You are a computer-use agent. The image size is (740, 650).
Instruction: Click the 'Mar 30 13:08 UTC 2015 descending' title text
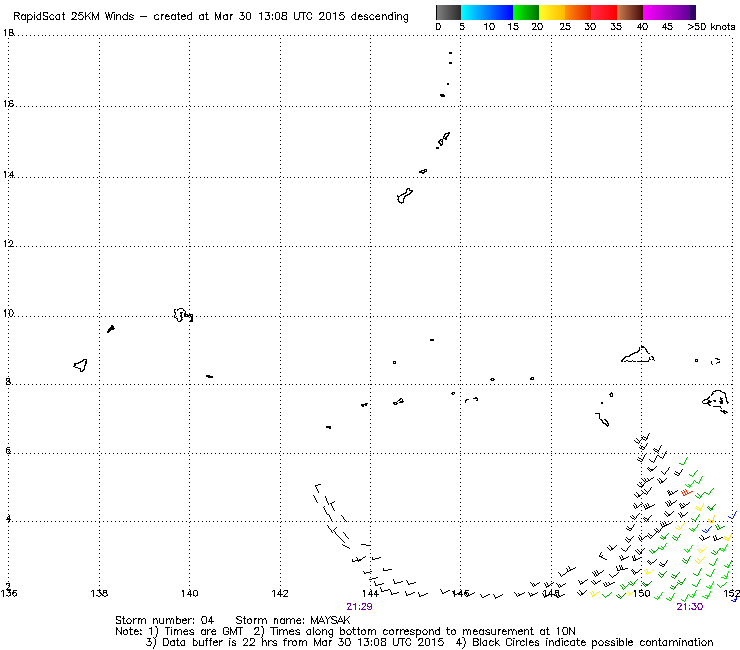coord(311,17)
